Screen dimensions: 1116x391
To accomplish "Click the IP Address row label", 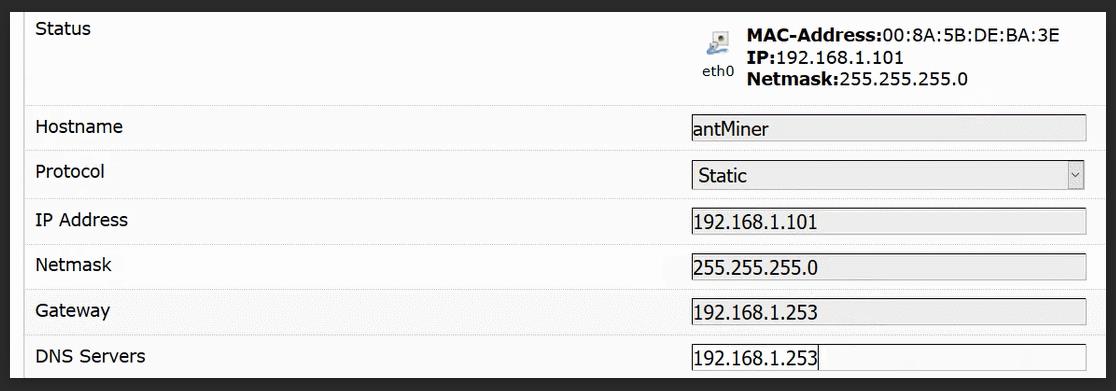I will pos(82,219).
